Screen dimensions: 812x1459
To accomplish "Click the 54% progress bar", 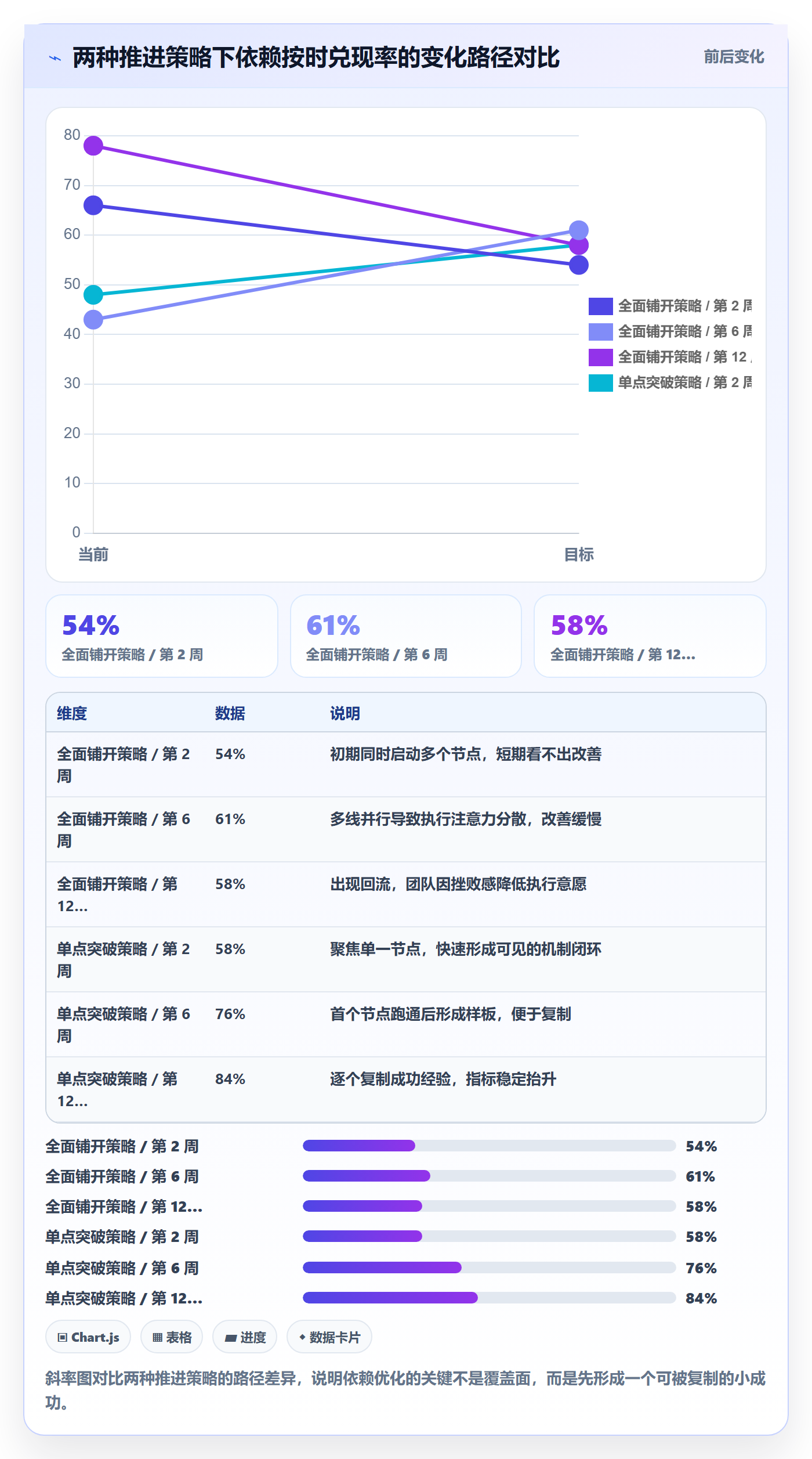I will (490, 1146).
